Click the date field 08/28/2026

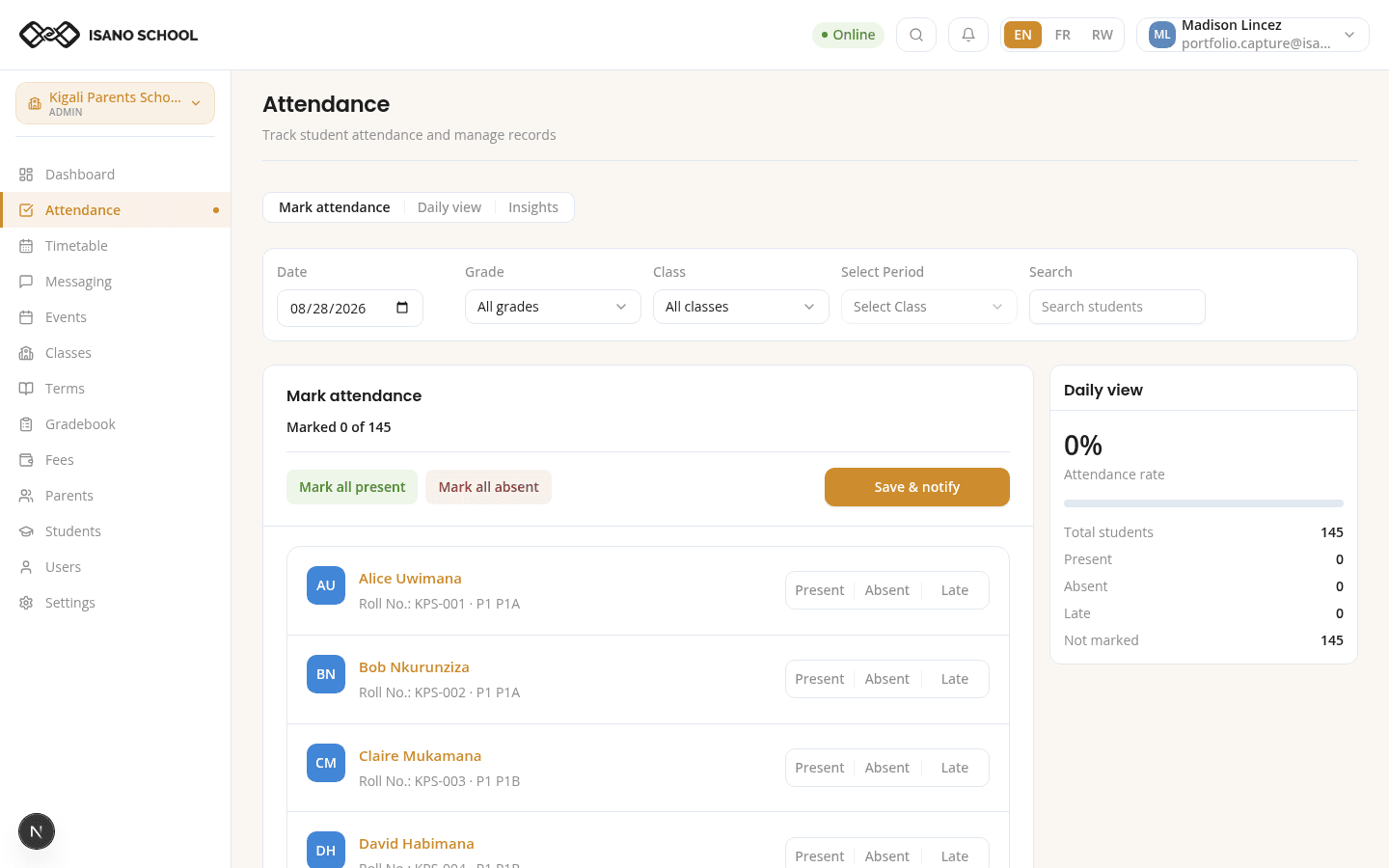pyautogui.click(x=350, y=309)
